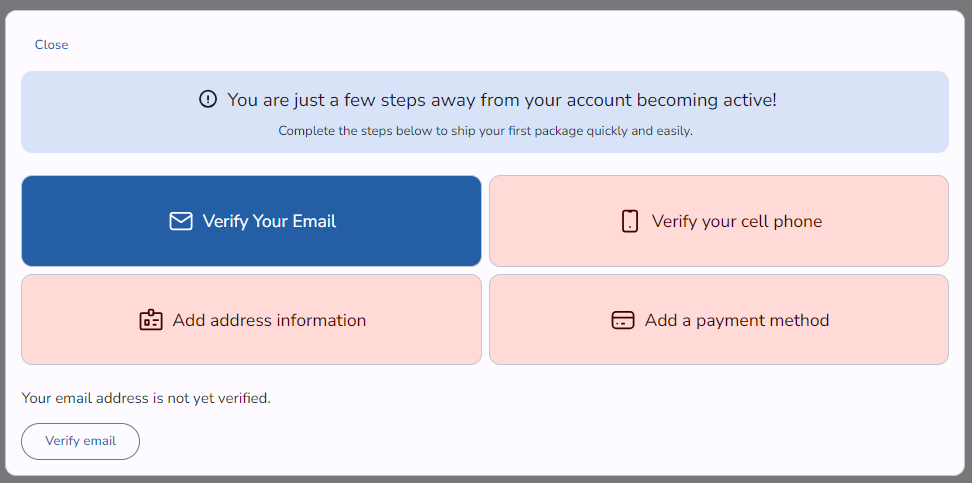972x483 pixels.
Task: Click the credit card icon
Action: (623, 320)
